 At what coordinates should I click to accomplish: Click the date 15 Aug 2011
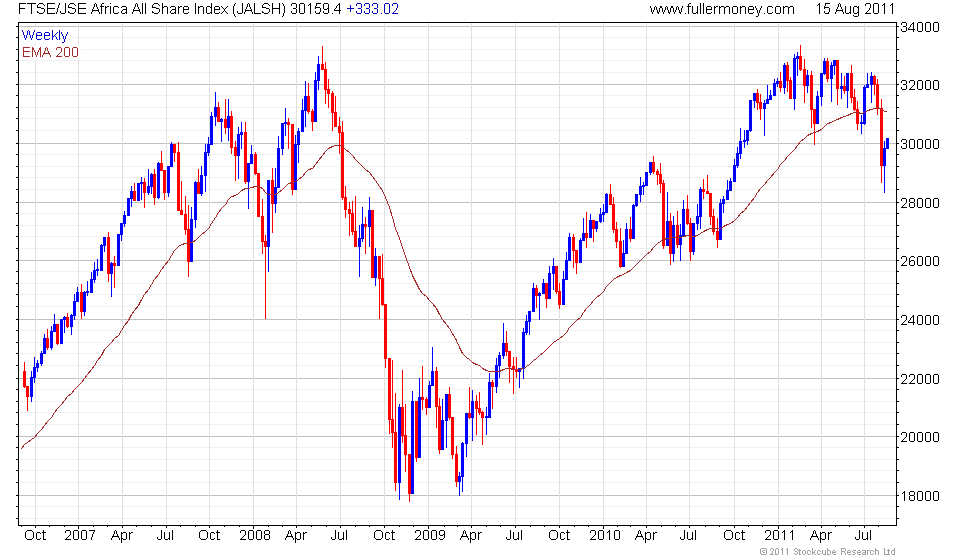click(855, 9)
